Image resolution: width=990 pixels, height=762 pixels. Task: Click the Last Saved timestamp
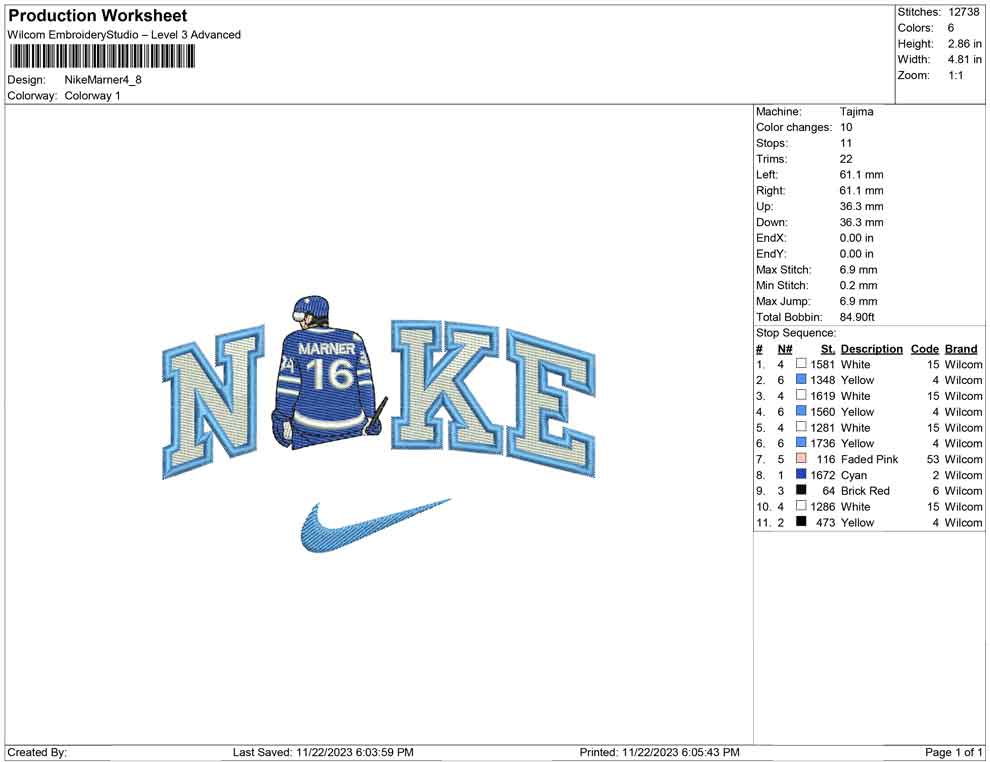click(323, 752)
